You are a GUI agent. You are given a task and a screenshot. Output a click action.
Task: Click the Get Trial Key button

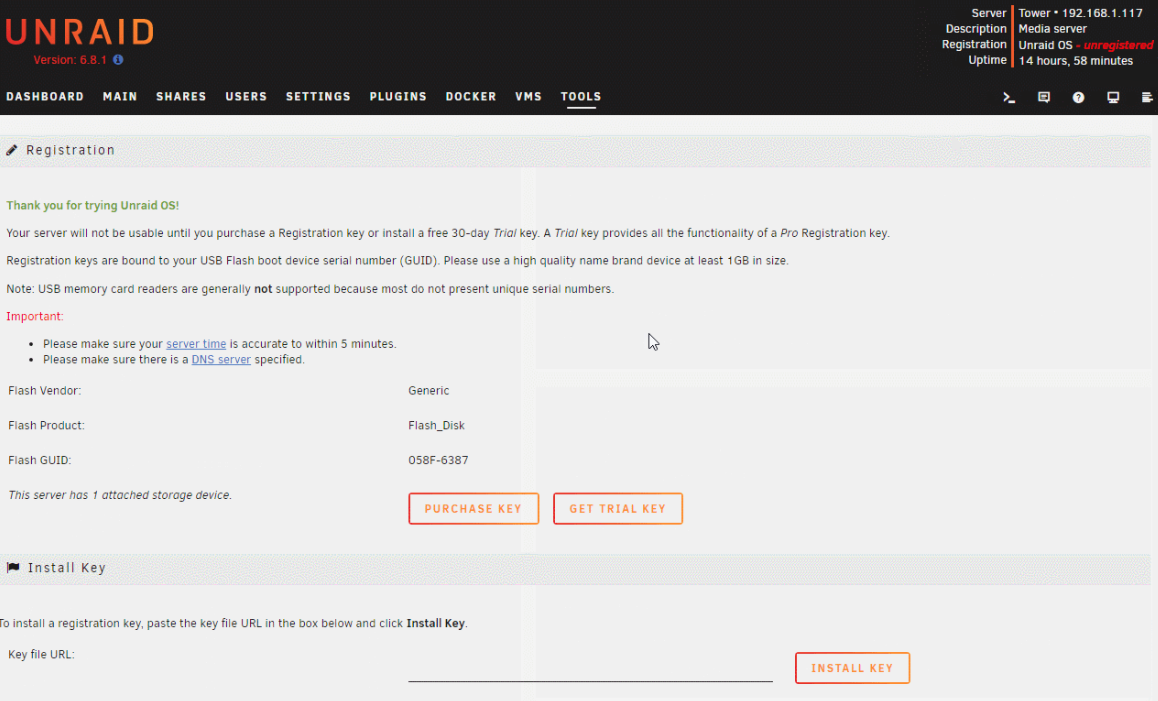click(617, 509)
